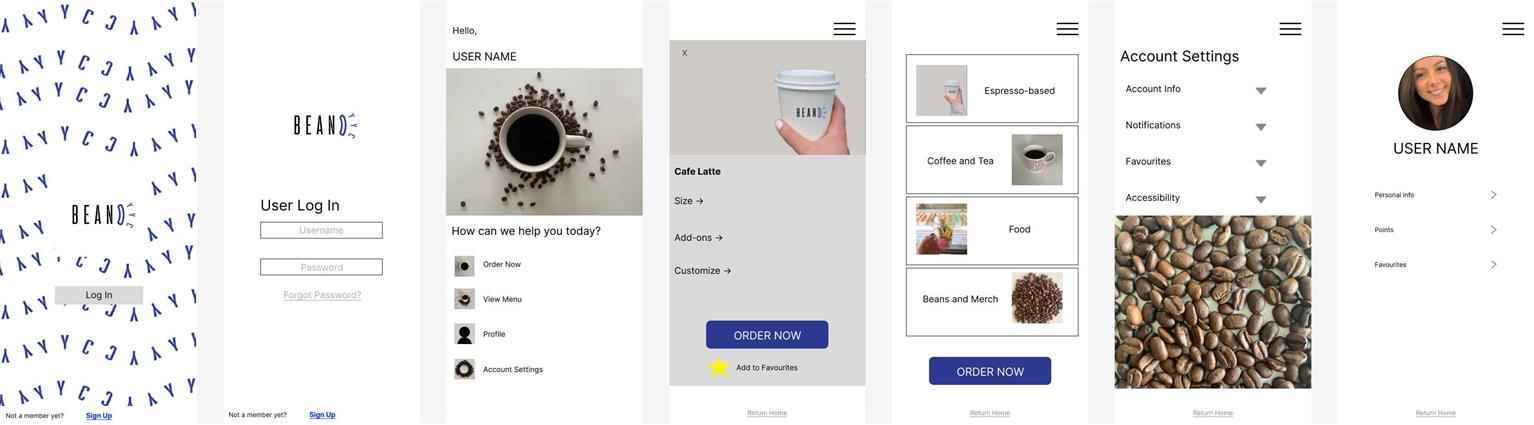The height and width of the screenshot is (425, 1534).
Task: Click the user profile photo
Action: tap(1435, 93)
